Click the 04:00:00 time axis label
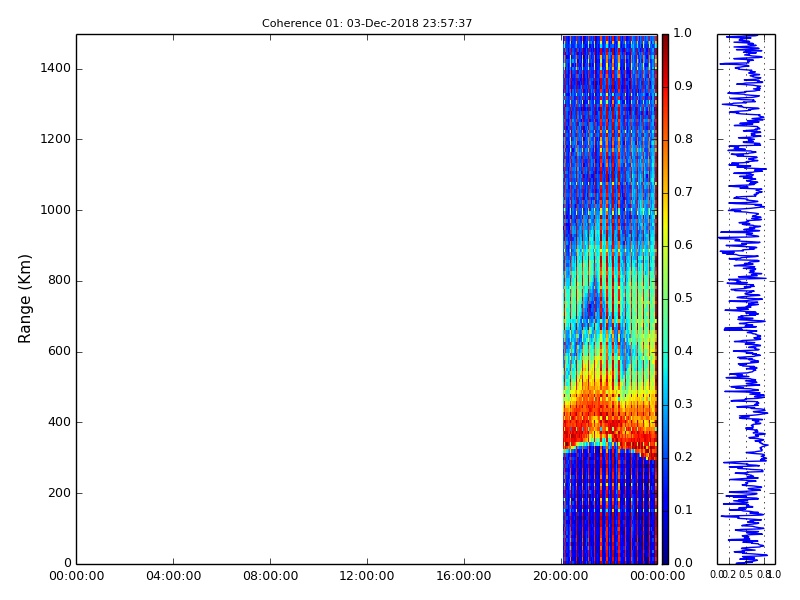This screenshot has width=800, height=600. 173,576
